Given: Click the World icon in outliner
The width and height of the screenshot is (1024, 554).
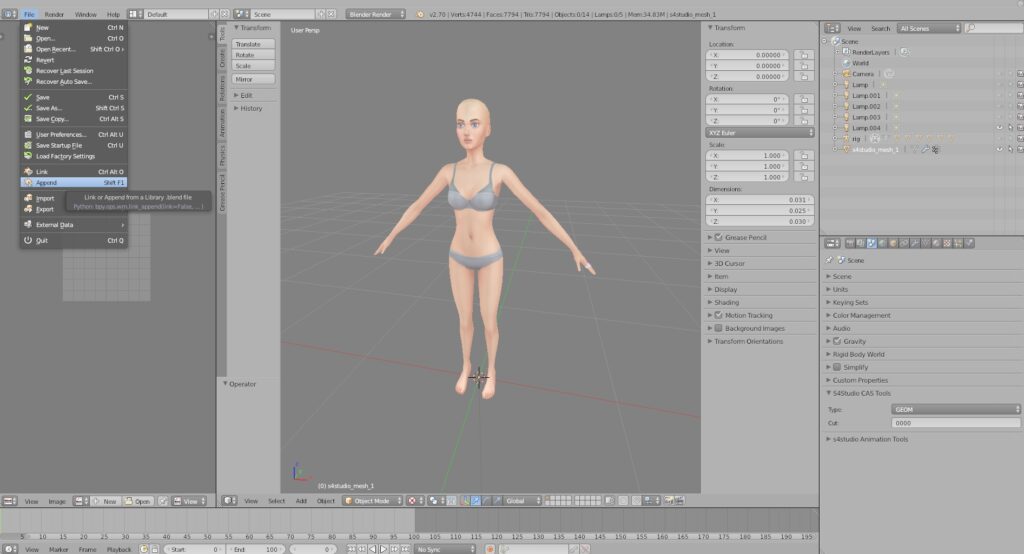Looking at the screenshot, I should click(x=845, y=63).
